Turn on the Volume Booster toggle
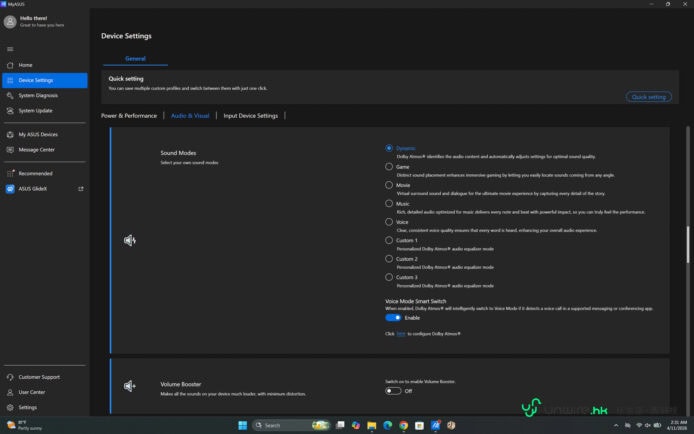This screenshot has height=434, width=694. 393,391
